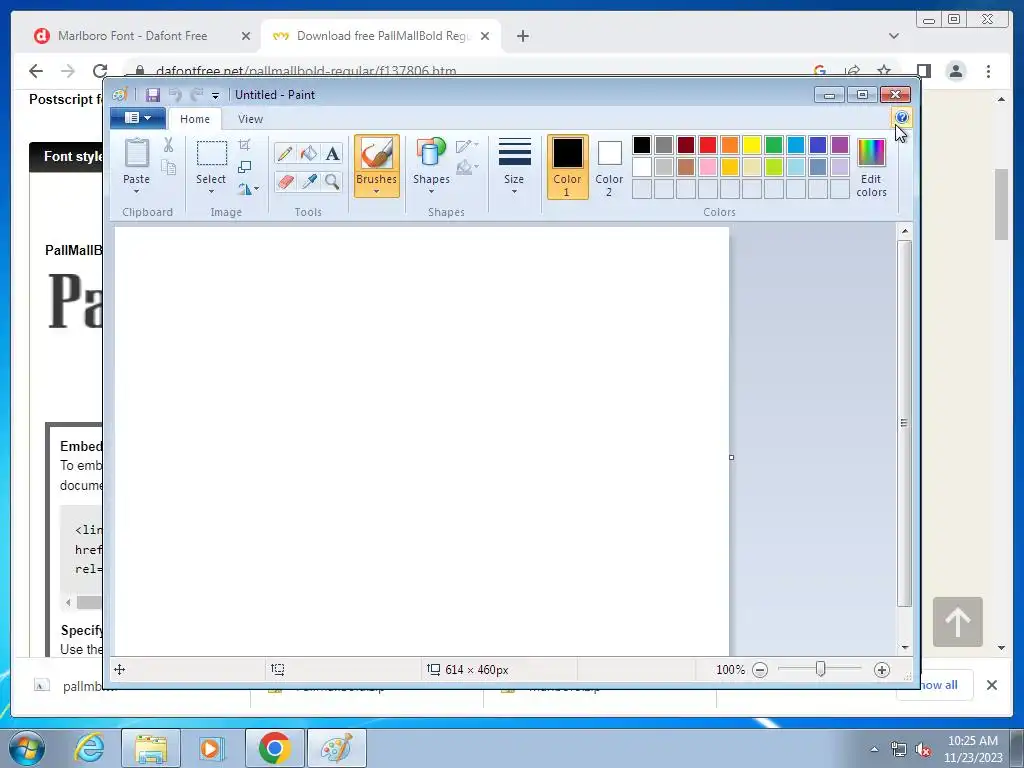Expand the Shapes dropdown arrow
This screenshot has width=1024, height=768.
click(431, 191)
